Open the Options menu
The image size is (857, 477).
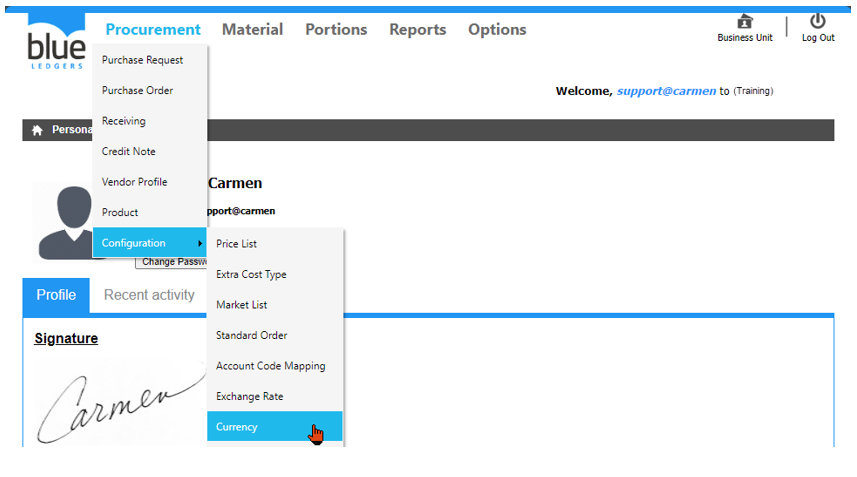pos(497,30)
